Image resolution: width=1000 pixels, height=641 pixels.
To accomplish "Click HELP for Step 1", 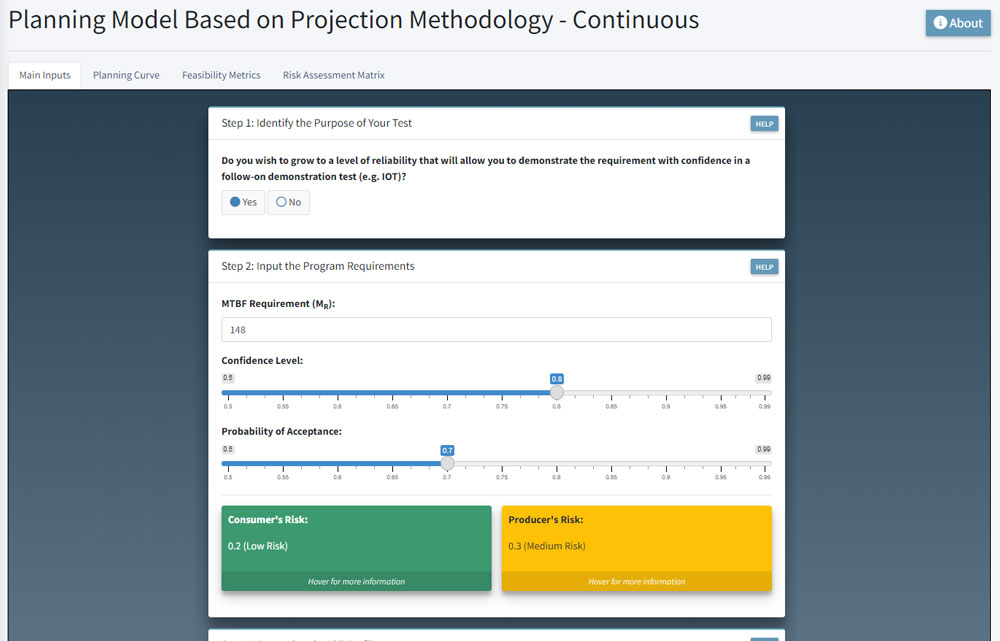I will click(764, 124).
